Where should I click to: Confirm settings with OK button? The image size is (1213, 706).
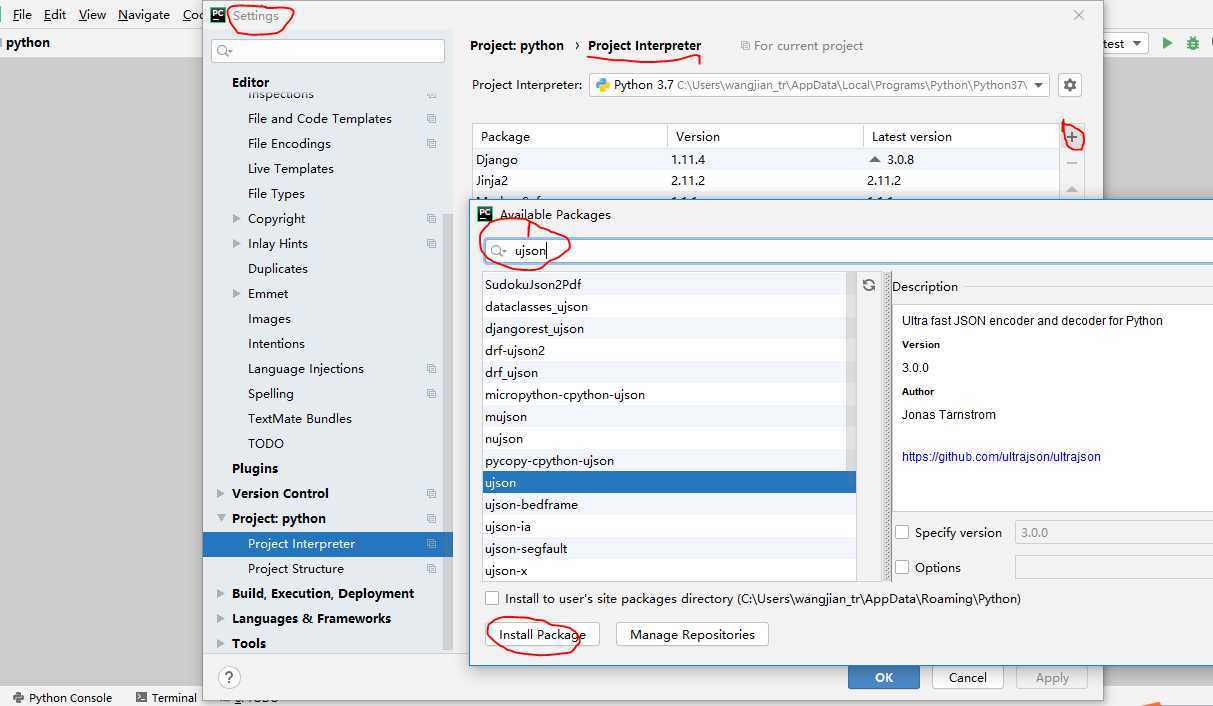pos(884,677)
